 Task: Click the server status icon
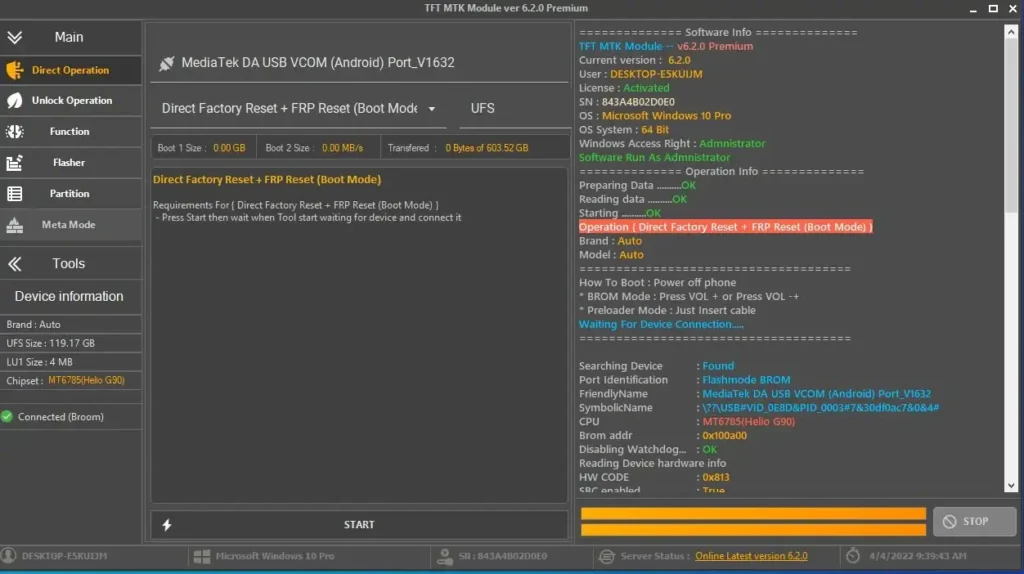[x=607, y=556]
